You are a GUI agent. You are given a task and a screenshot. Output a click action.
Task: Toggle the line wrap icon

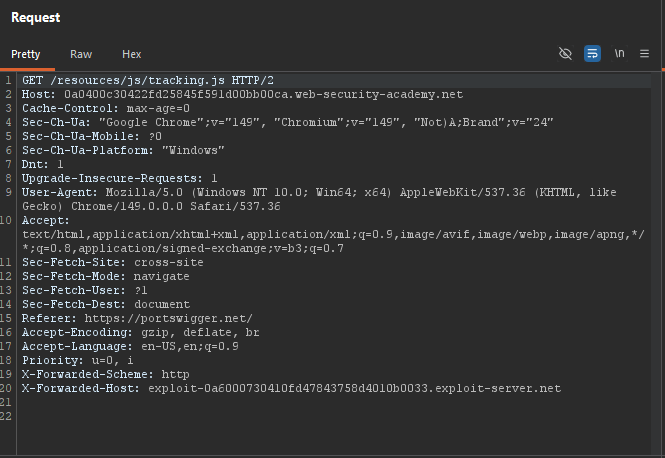click(592, 54)
